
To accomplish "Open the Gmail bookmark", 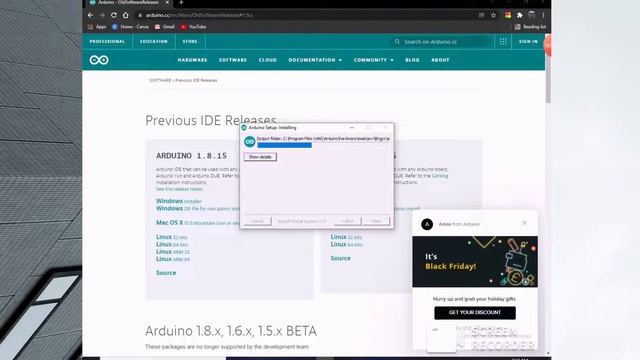I will 164,27.
